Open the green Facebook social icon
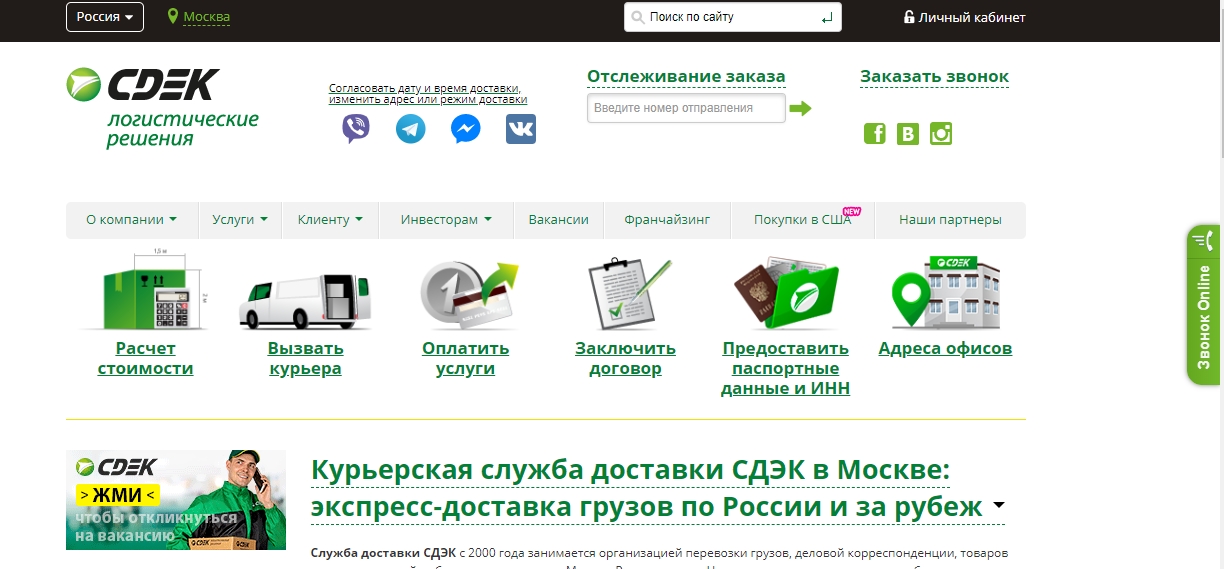1224x569 pixels. pyautogui.click(x=874, y=134)
